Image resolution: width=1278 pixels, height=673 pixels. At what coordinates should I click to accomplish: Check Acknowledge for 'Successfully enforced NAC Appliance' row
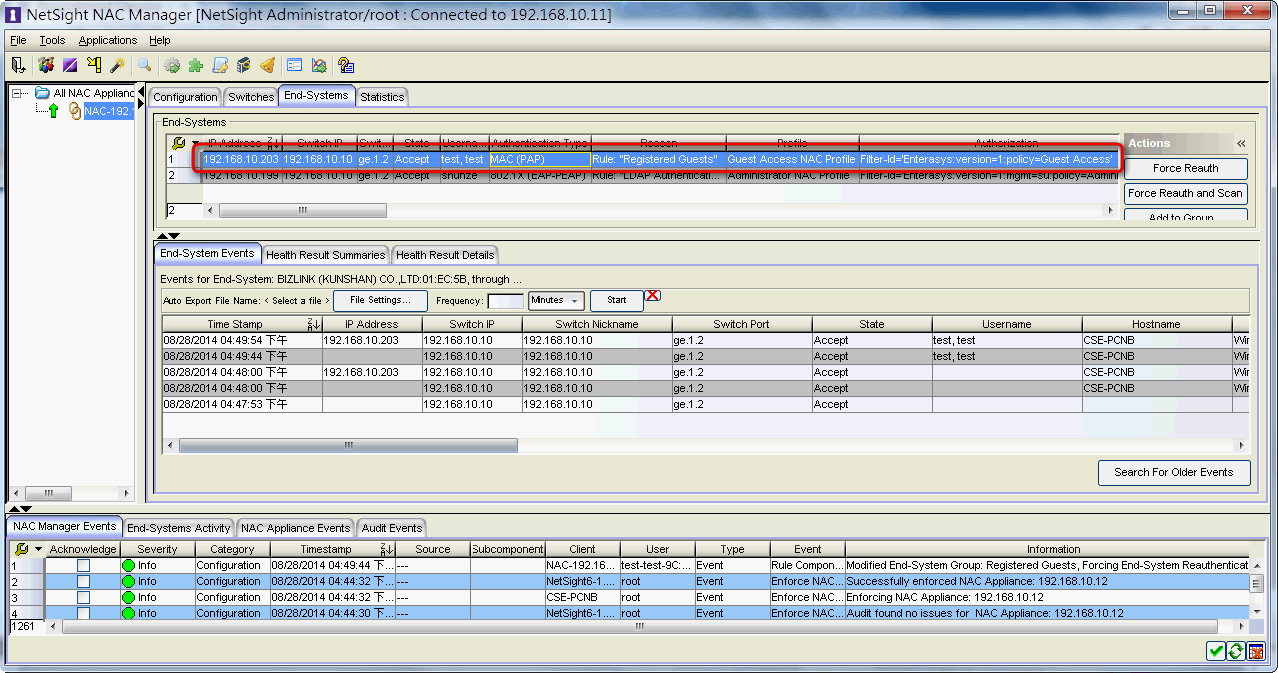pyautogui.click(x=83, y=581)
